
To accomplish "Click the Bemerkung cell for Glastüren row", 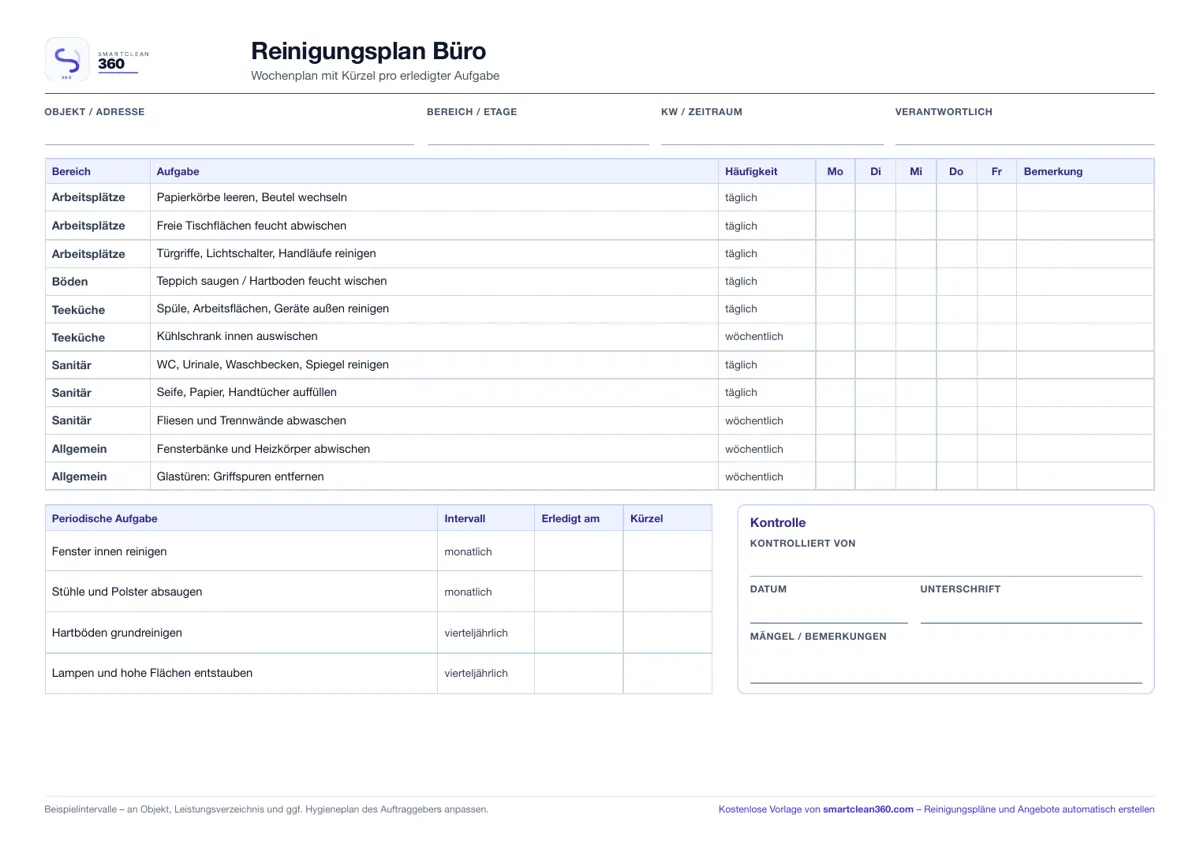I will 1085,477.
